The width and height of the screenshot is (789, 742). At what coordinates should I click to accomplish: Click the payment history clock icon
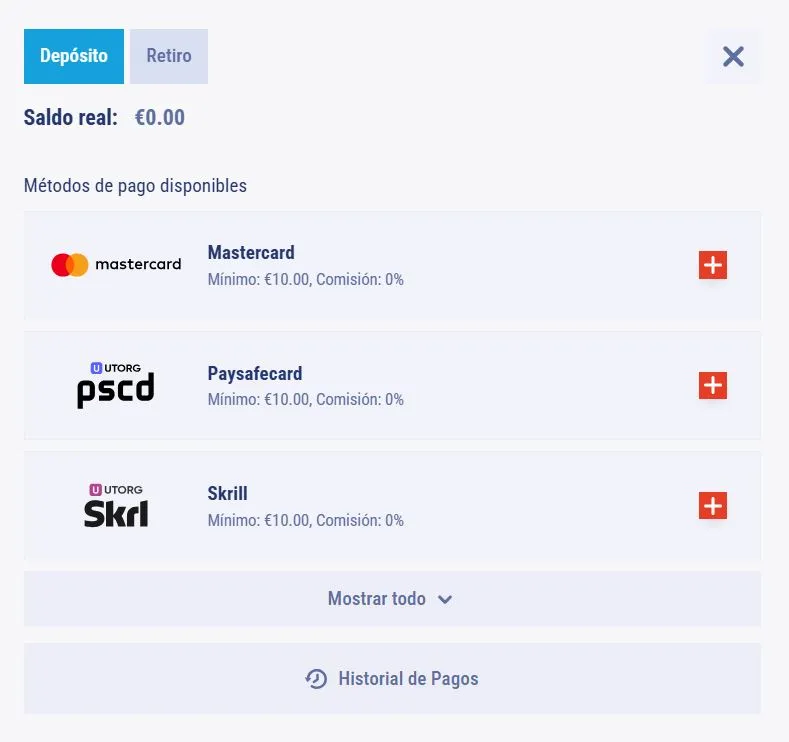pyautogui.click(x=316, y=679)
